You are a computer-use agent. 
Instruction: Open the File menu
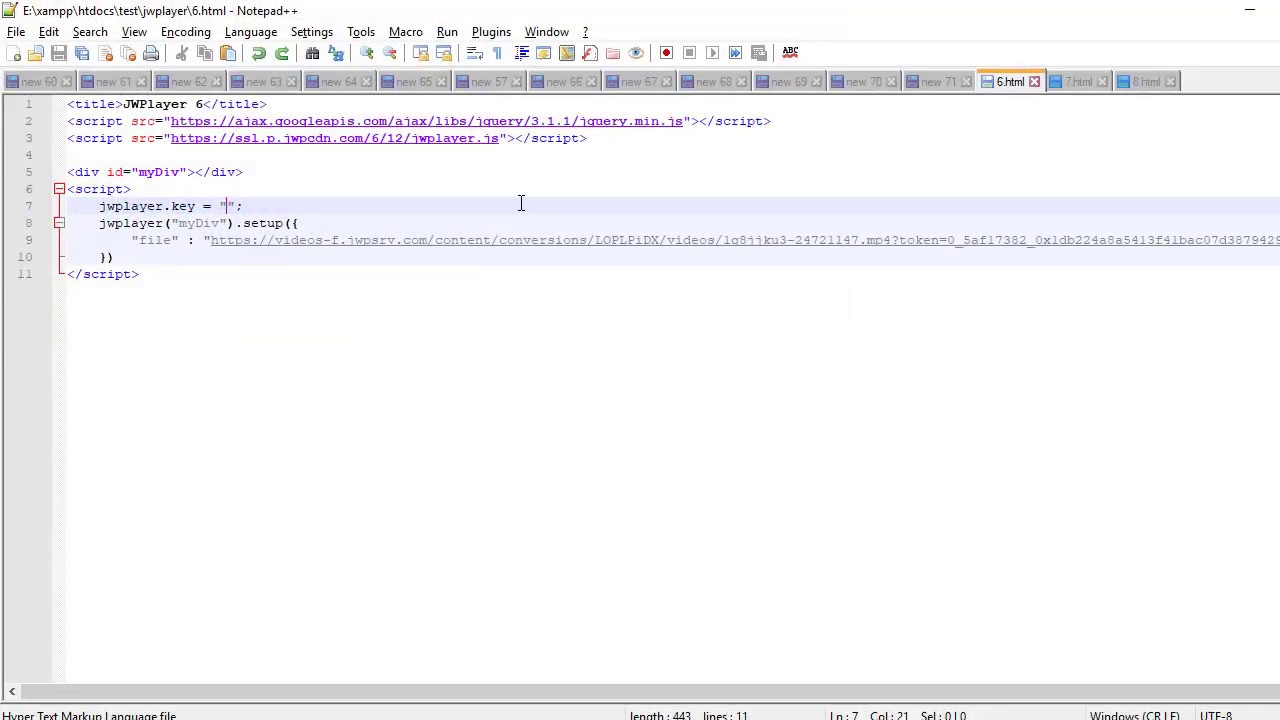(16, 32)
